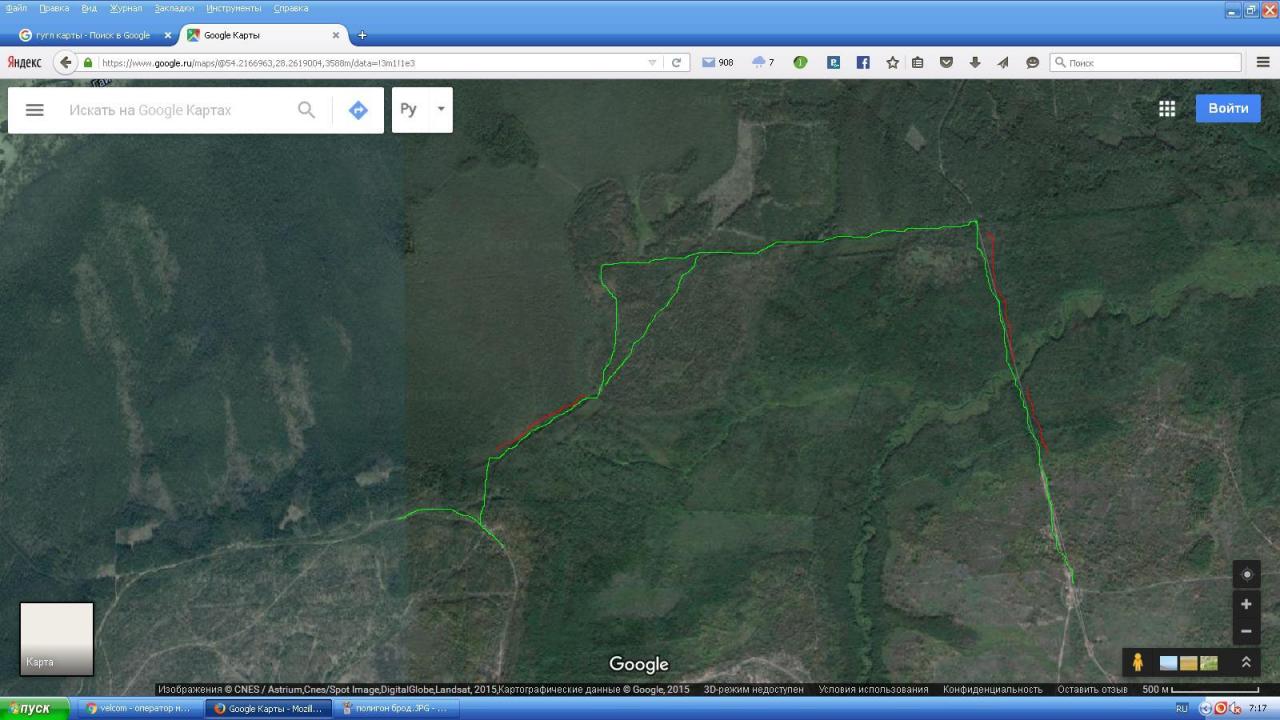This screenshot has height=720, width=1280.
Task: Click the my location target button
Action: 1246,575
